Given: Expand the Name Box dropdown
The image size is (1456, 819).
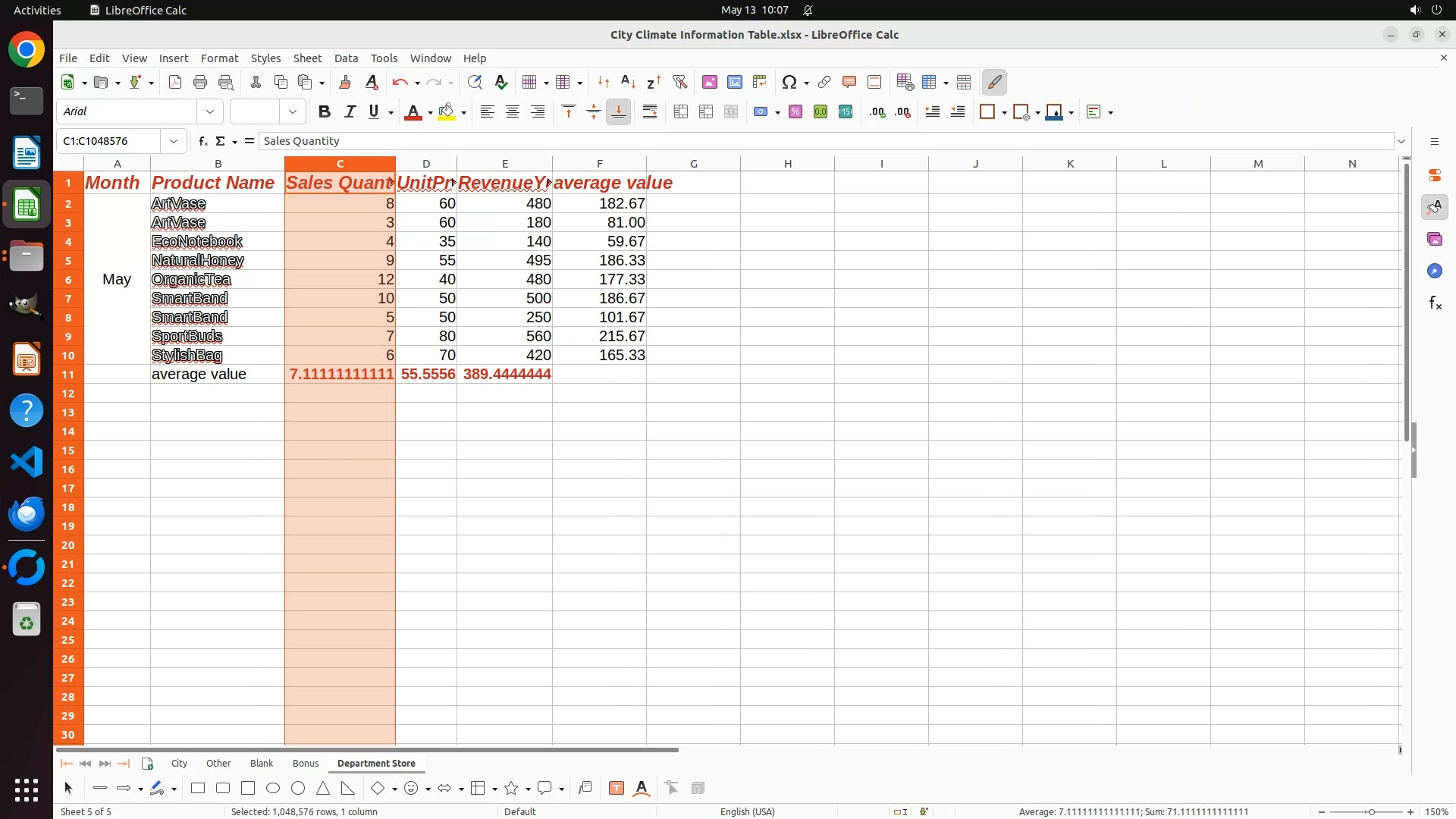Looking at the screenshot, I should coord(174,141).
